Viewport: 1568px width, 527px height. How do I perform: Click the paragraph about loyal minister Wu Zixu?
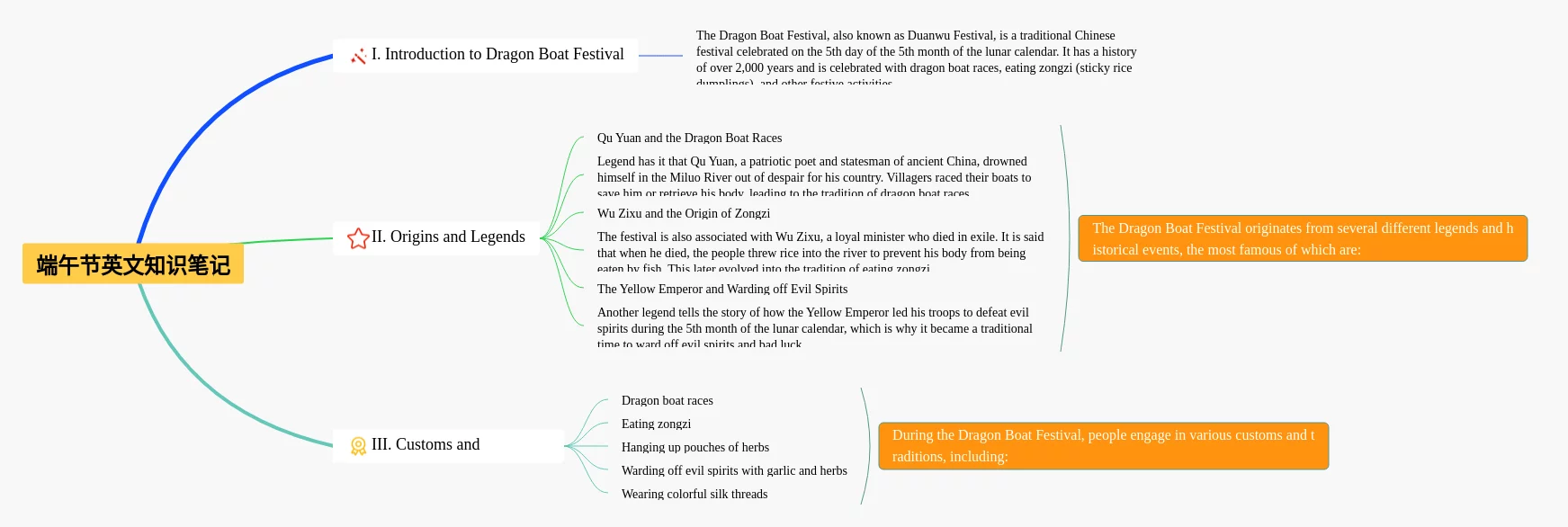click(x=820, y=252)
